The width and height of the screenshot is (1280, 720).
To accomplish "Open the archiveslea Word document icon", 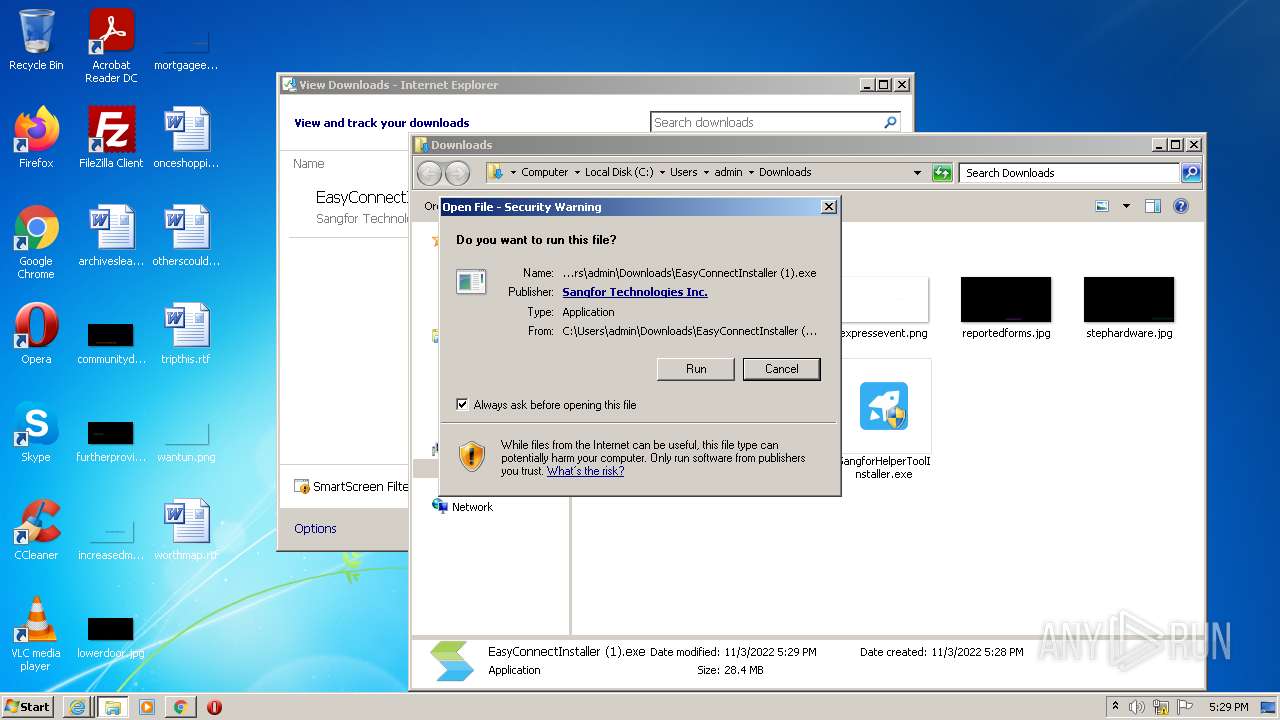I will (x=111, y=235).
